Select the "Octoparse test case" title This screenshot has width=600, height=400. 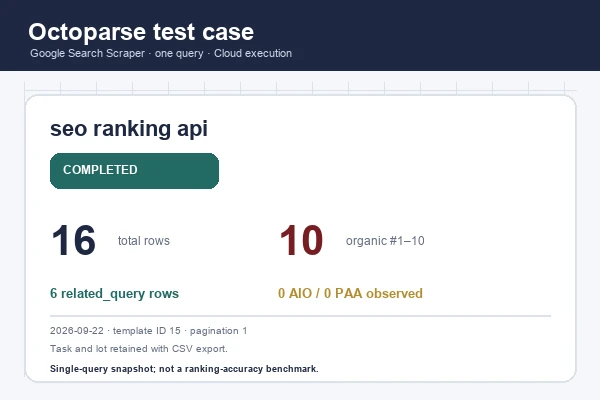pyautogui.click(x=141, y=32)
